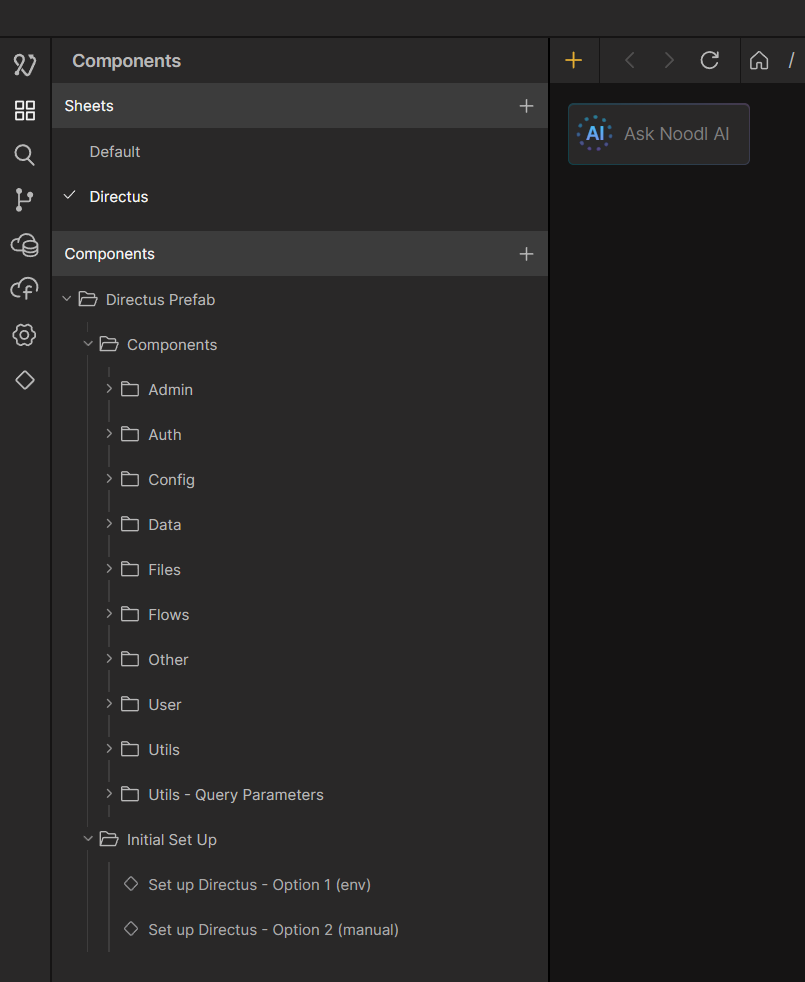Expand the Utils - Query Parameters folder
This screenshot has width=805, height=982.
click(109, 793)
